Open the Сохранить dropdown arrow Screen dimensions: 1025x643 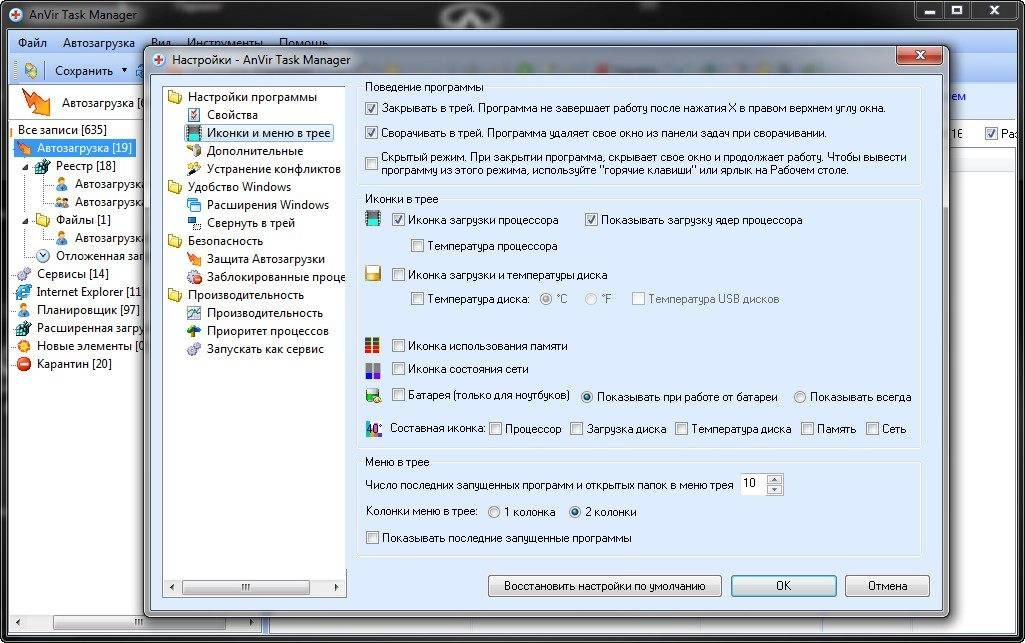click(124, 71)
